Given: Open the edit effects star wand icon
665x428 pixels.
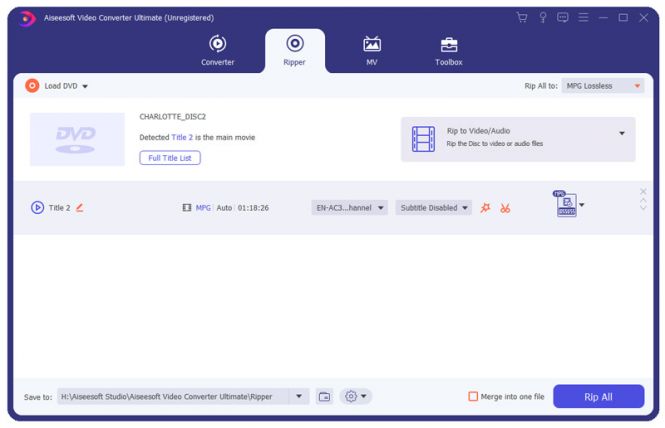Looking at the screenshot, I should (485, 208).
